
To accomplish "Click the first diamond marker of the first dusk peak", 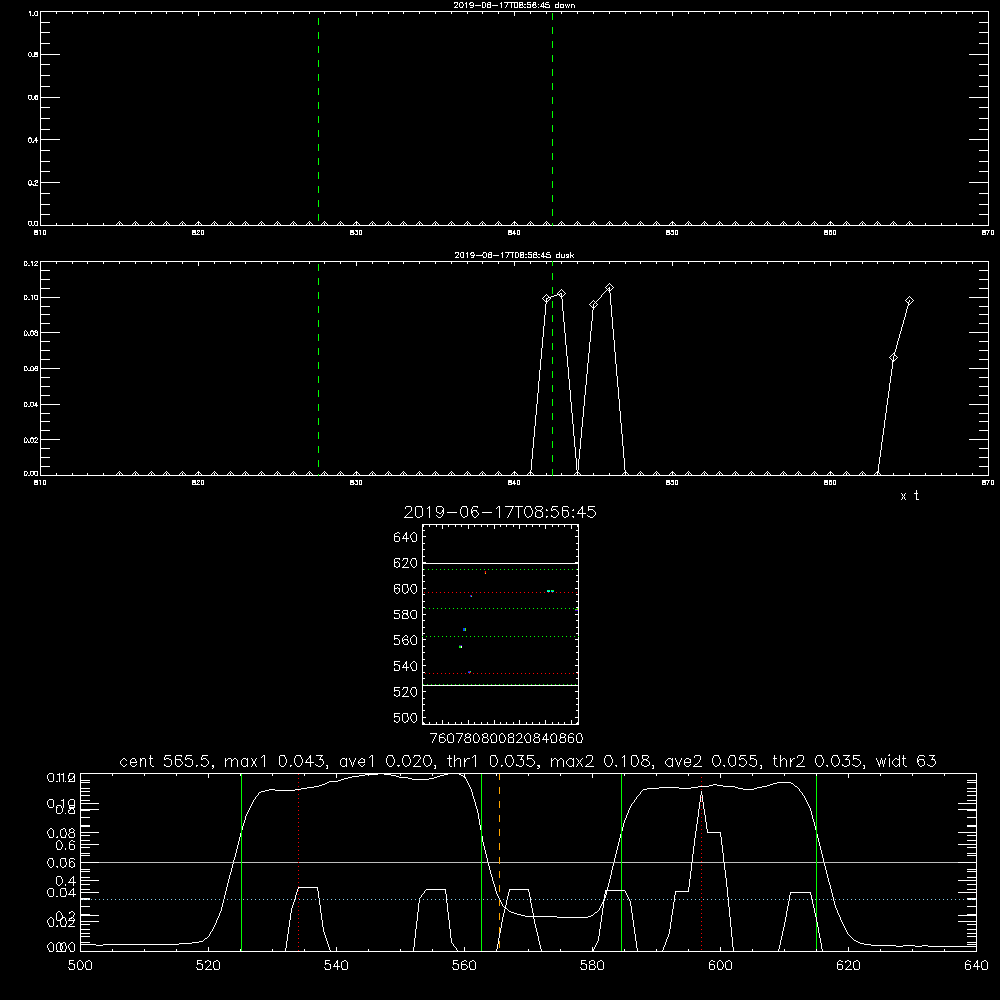I will 546,298.
